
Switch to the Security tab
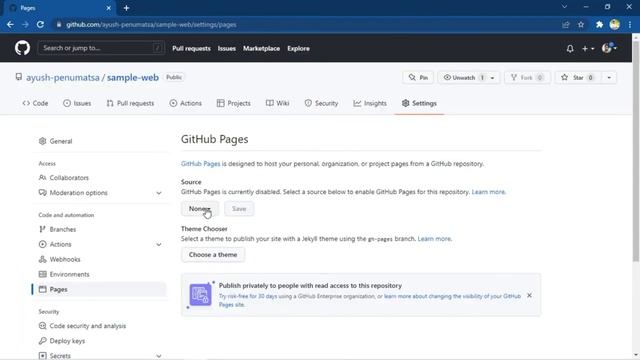tap(321, 103)
